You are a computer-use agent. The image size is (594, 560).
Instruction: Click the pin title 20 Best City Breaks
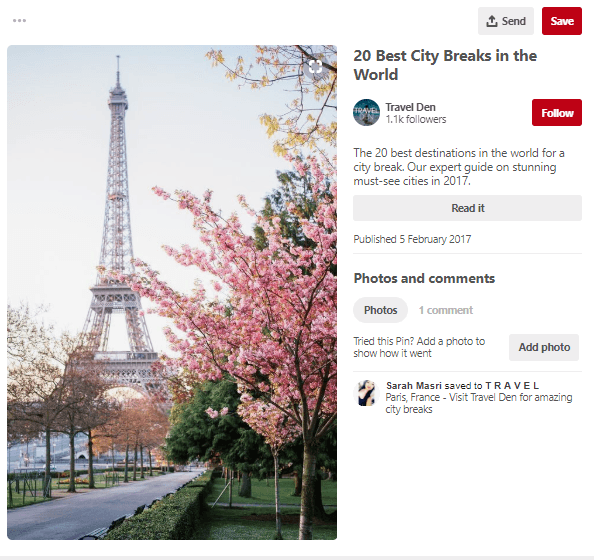pos(445,65)
